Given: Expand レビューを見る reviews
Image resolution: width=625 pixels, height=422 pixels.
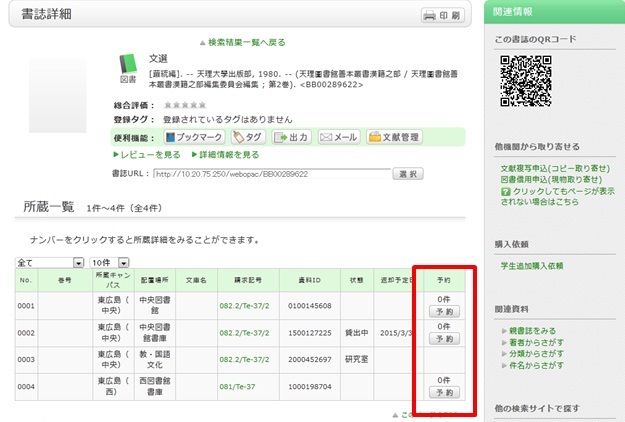Looking at the screenshot, I should tap(150, 155).
